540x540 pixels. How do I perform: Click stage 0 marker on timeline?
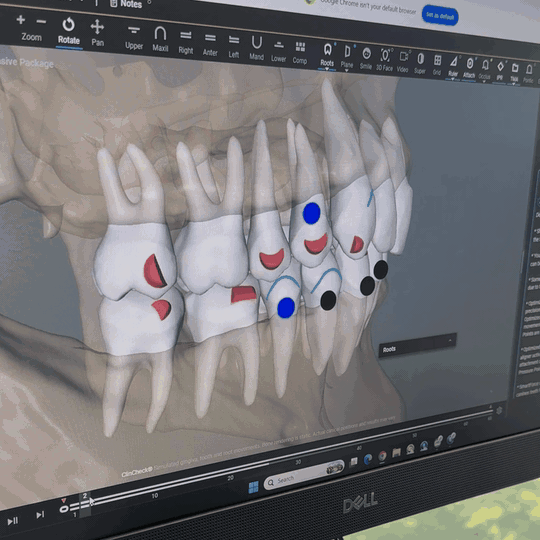coord(64,509)
